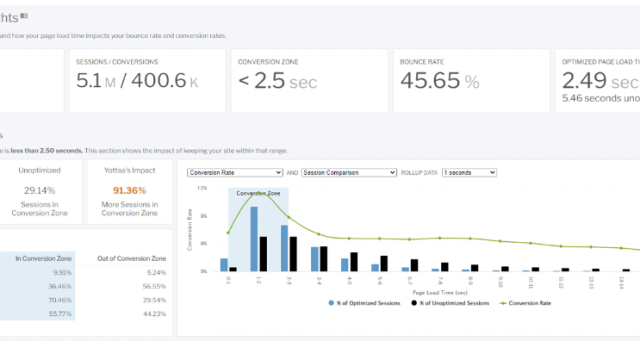
Task: Open the Session Comparison dropdown
Action: pos(349,173)
